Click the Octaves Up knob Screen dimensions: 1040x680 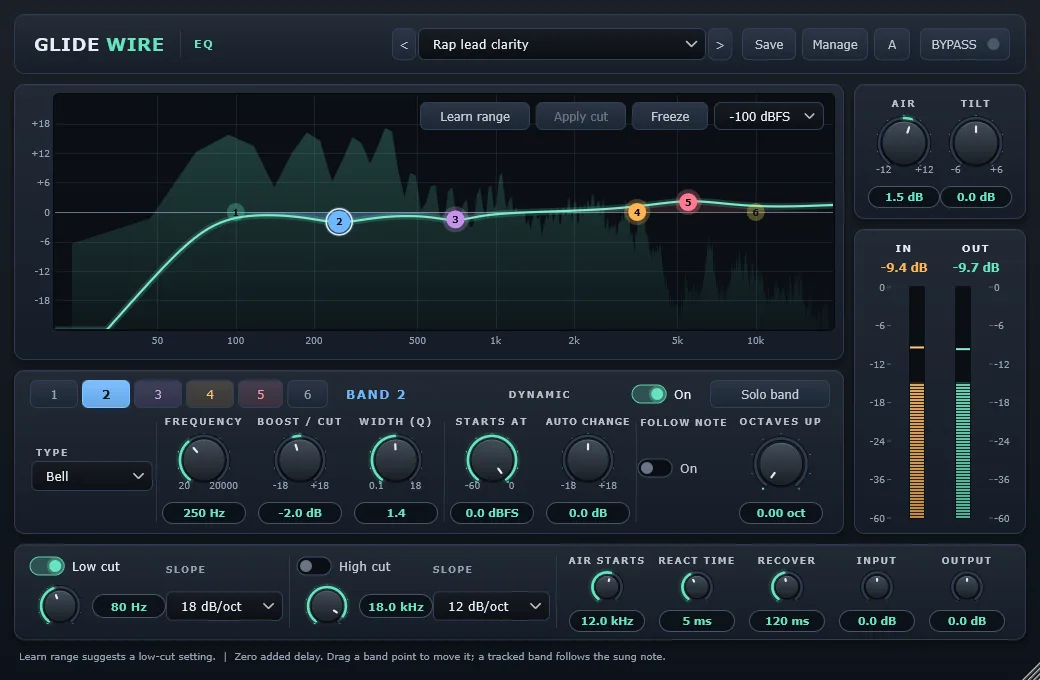[781, 463]
